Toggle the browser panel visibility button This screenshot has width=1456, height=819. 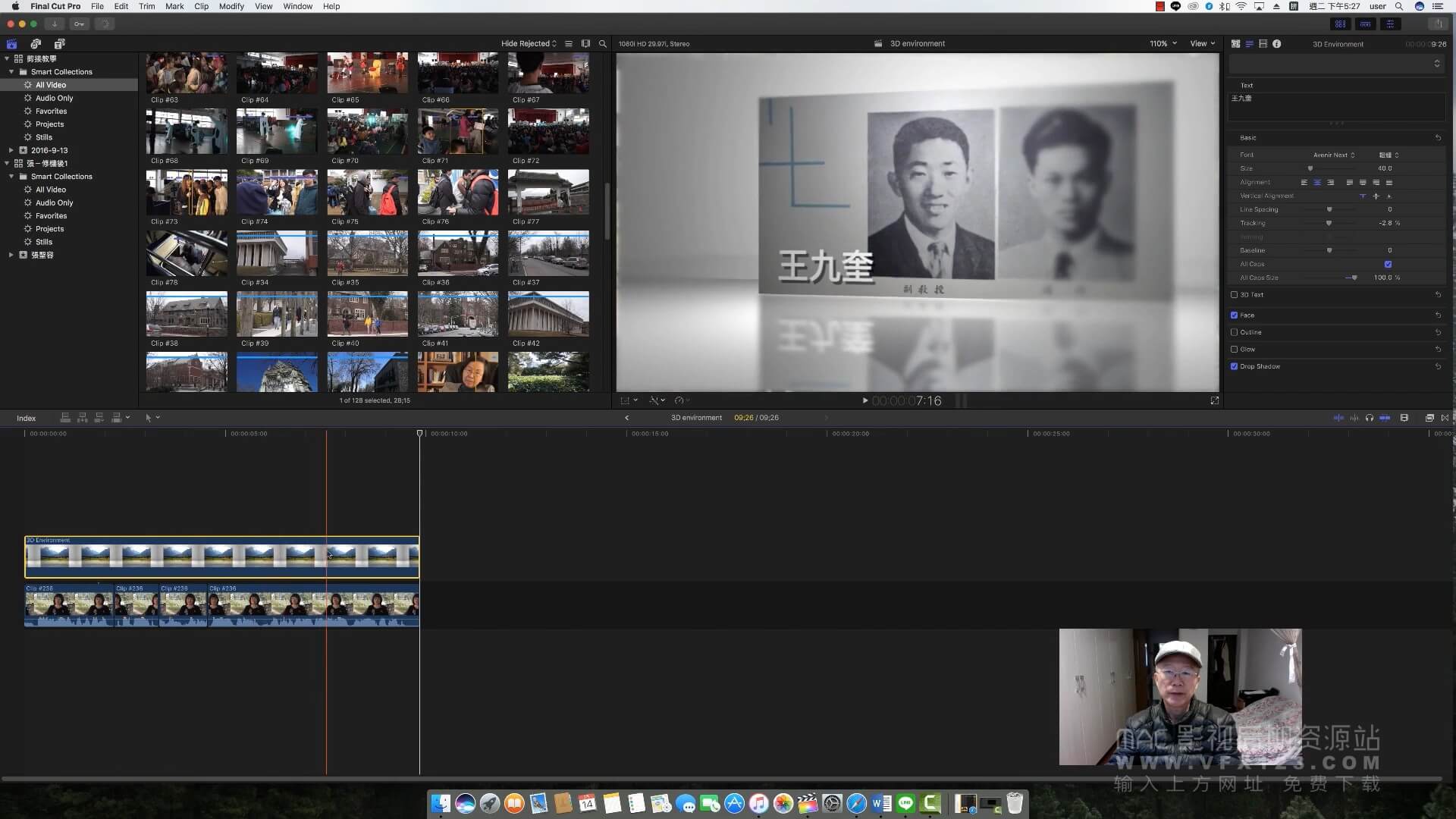point(1340,24)
